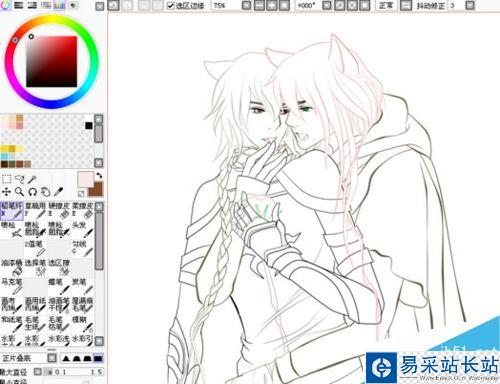Click the Redo button in top toolbar
Image resolution: width=500 pixels, height=384 pixels.
(x=128, y=5)
